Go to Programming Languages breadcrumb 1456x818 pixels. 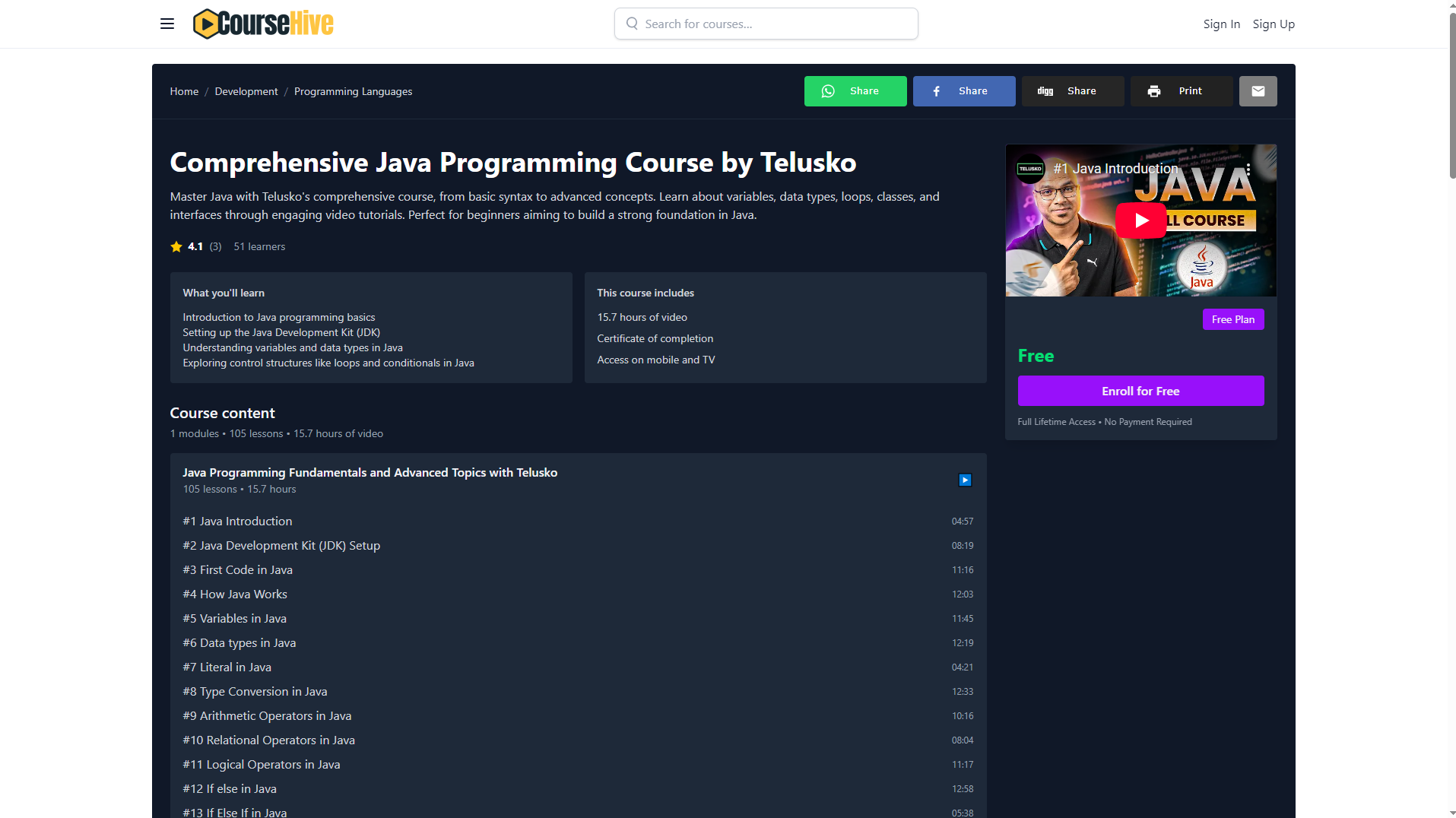click(x=352, y=91)
